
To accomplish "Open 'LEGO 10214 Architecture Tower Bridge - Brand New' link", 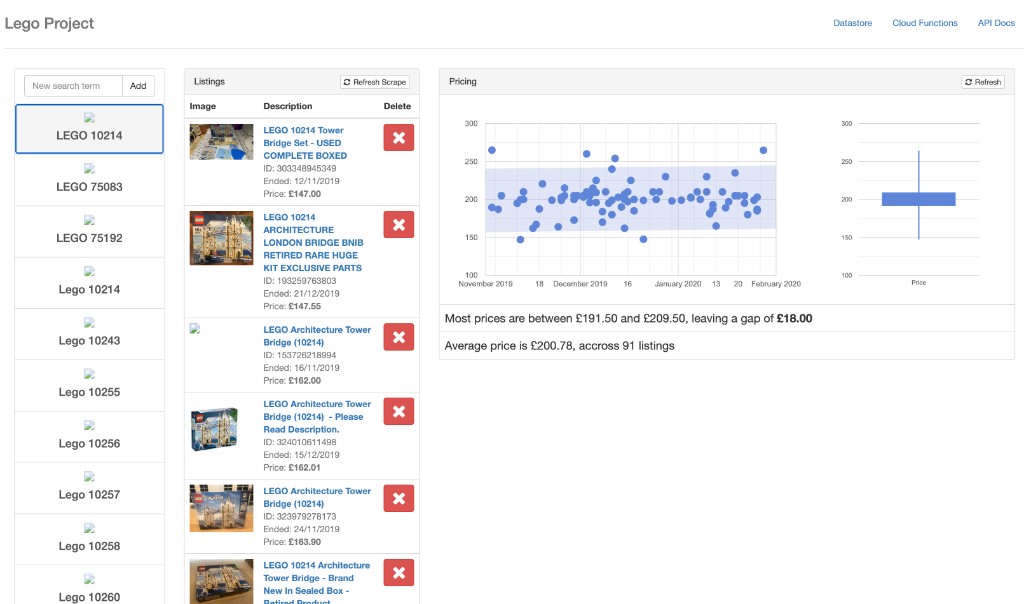I will tap(317, 584).
